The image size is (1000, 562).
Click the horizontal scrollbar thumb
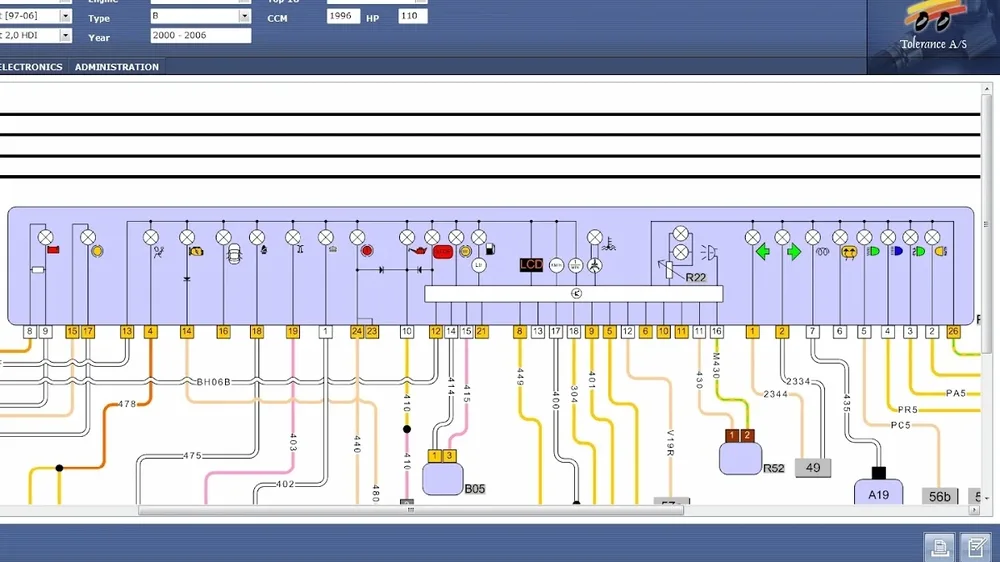pos(411,510)
